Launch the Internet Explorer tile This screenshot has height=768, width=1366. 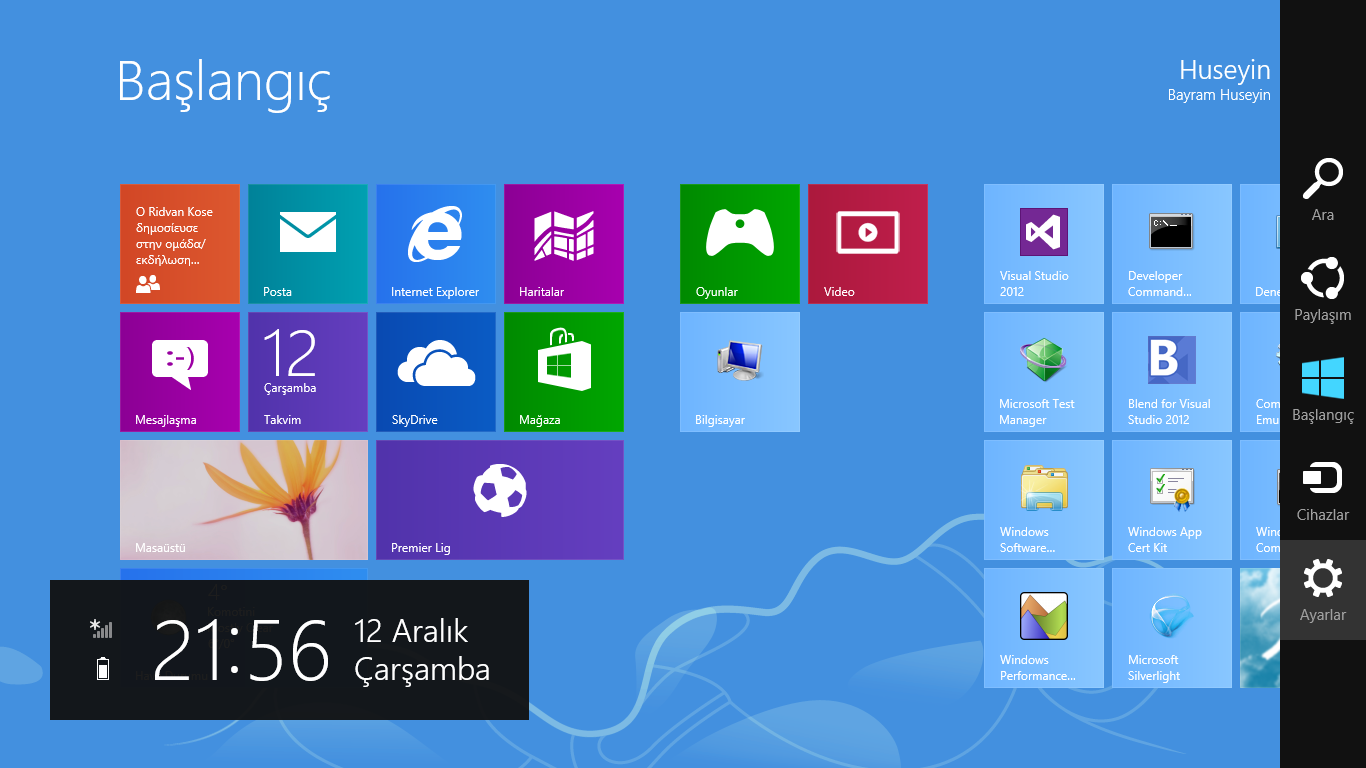click(436, 244)
